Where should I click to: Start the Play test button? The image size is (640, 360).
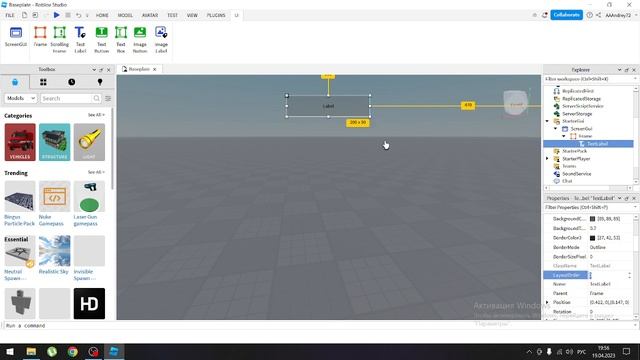57,15
